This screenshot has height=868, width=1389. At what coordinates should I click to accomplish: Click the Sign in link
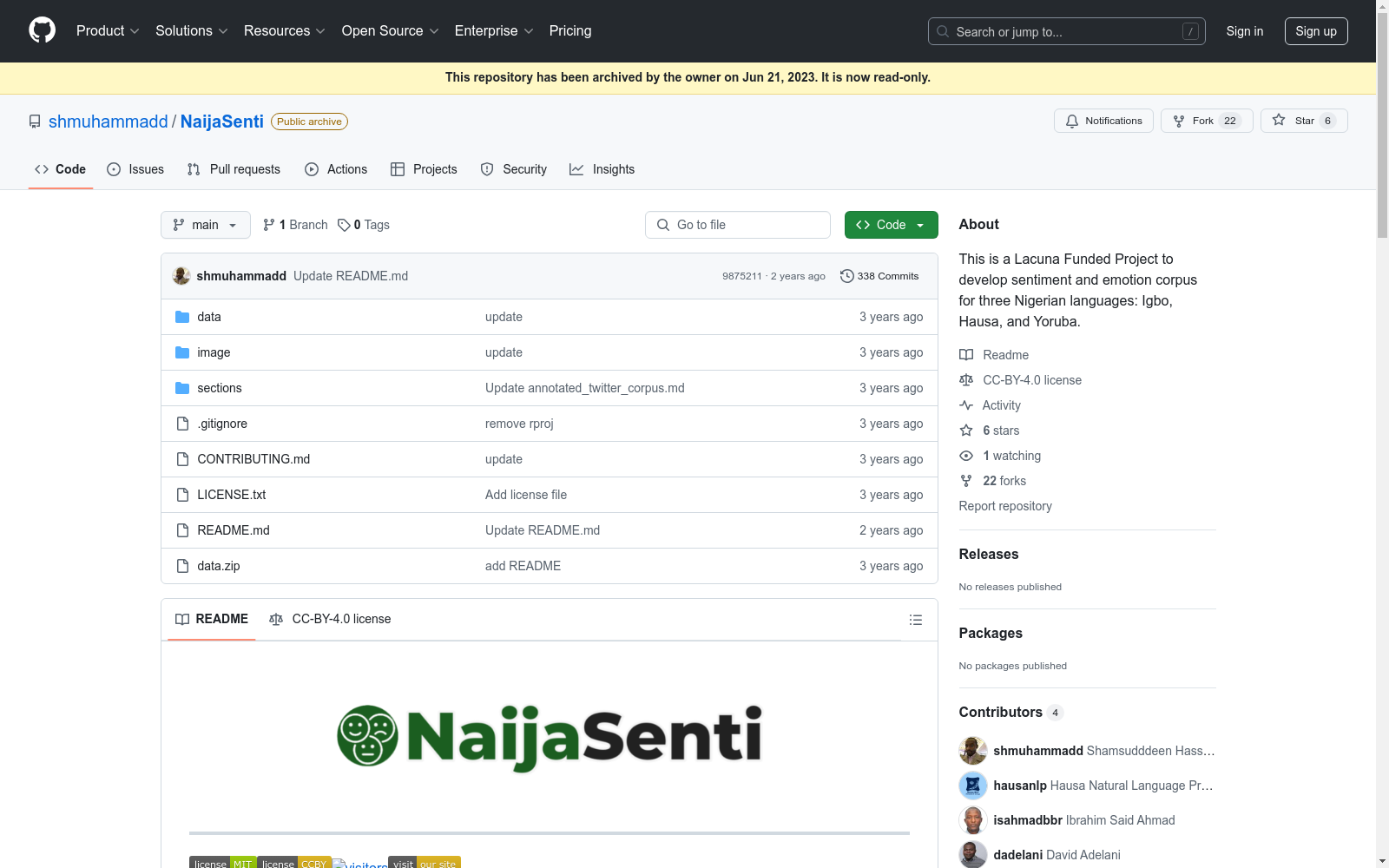pyautogui.click(x=1245, y=31)
